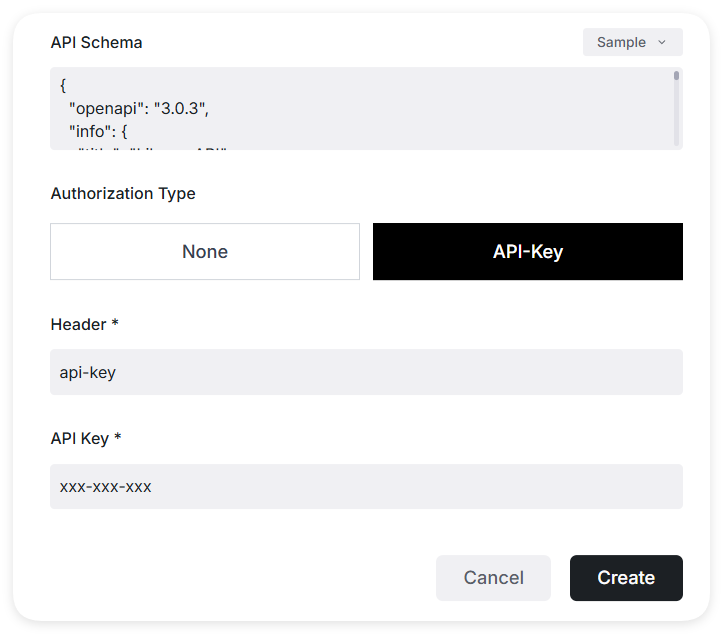
Task: Click the opening brace in the schema
Action: 63,86
